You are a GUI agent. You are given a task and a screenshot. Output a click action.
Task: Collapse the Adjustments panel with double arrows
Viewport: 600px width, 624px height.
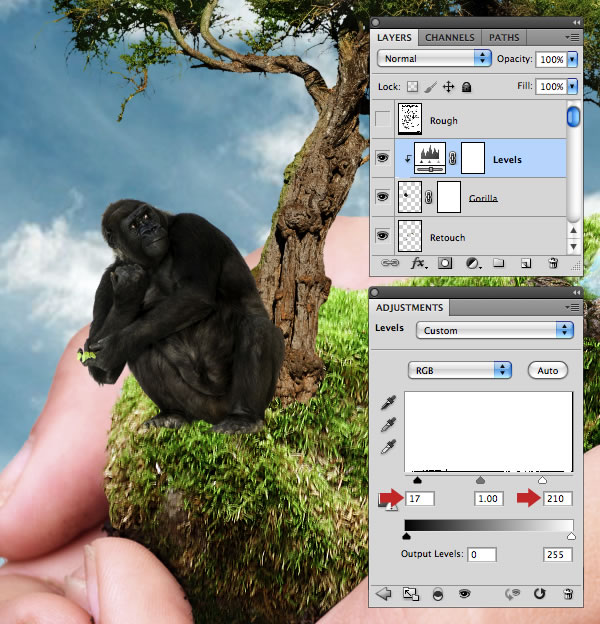coord(576,292)
